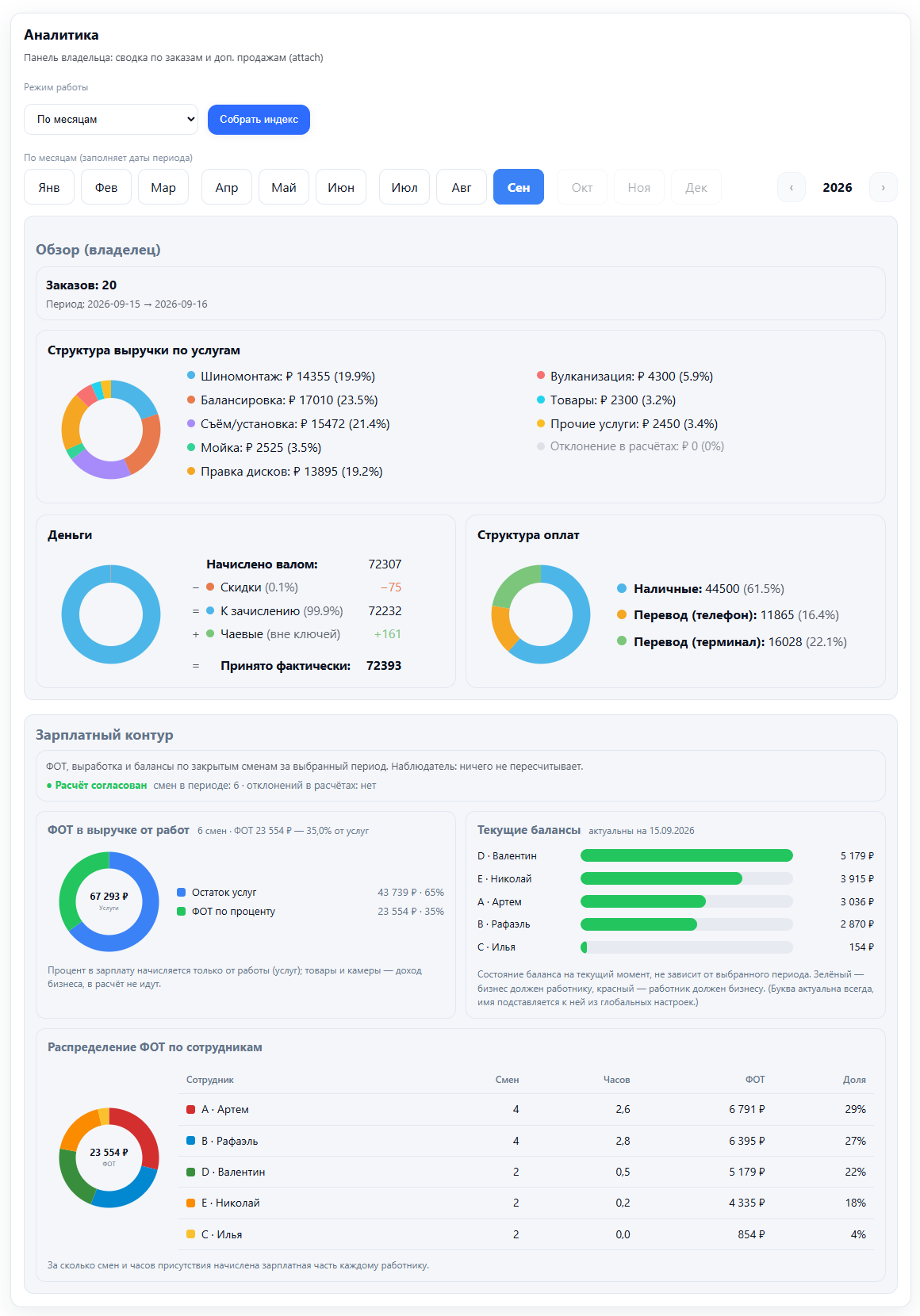Click the grey 'Отклонение в расчётах' legend dot
The width and height of the screenshot is (920, 1316).
[x=541, y=446]
